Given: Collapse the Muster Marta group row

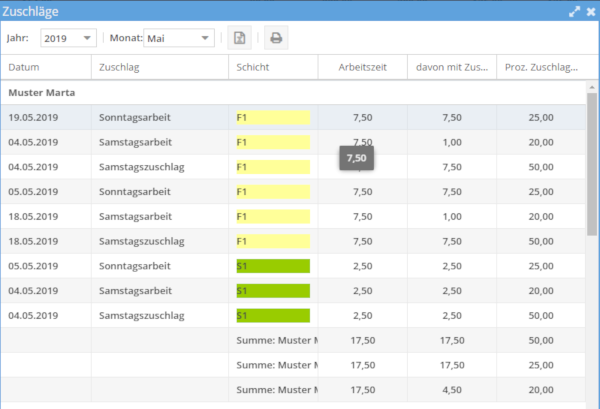Looking at the screenshot, I should click(x=43, y=92).
